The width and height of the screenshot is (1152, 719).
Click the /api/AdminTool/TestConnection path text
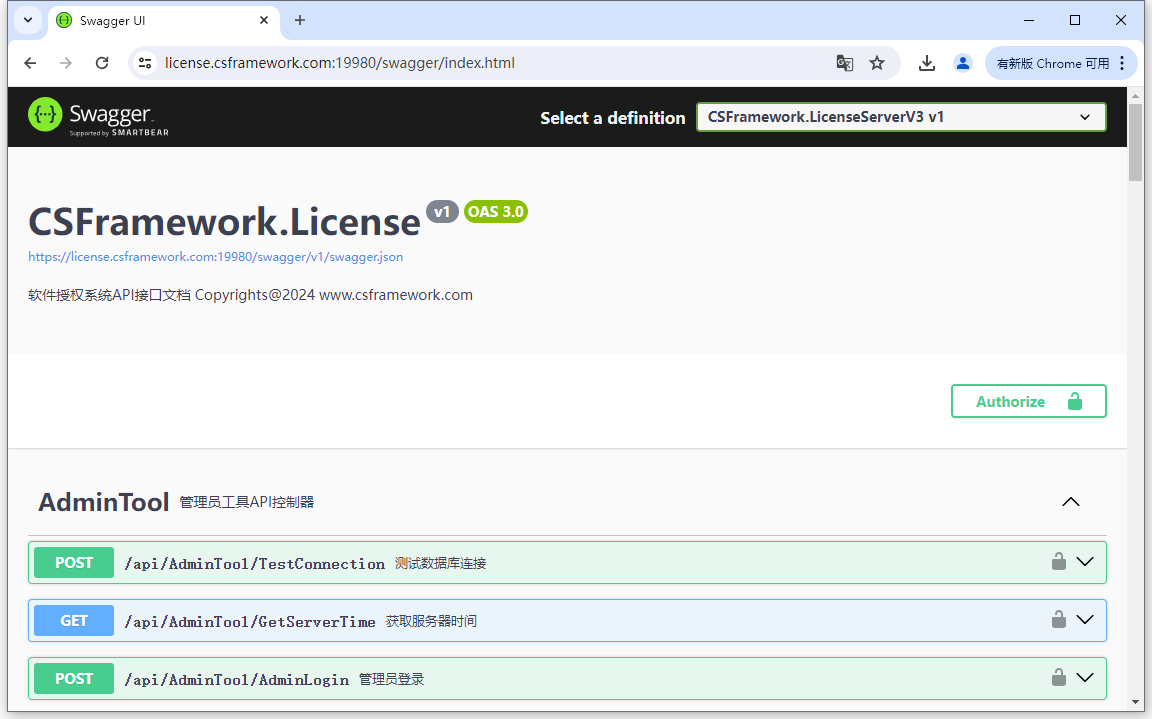(x=254, y=563)
